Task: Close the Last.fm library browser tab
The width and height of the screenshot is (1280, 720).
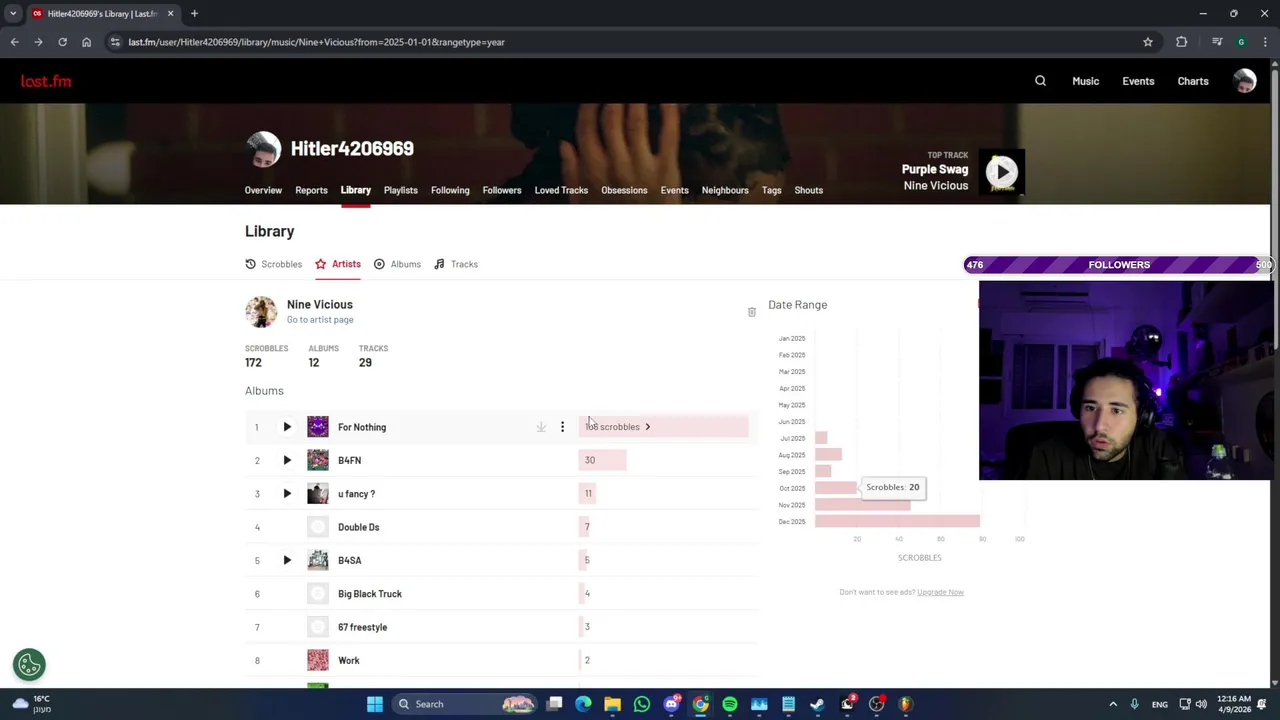Action: point(170,13)
